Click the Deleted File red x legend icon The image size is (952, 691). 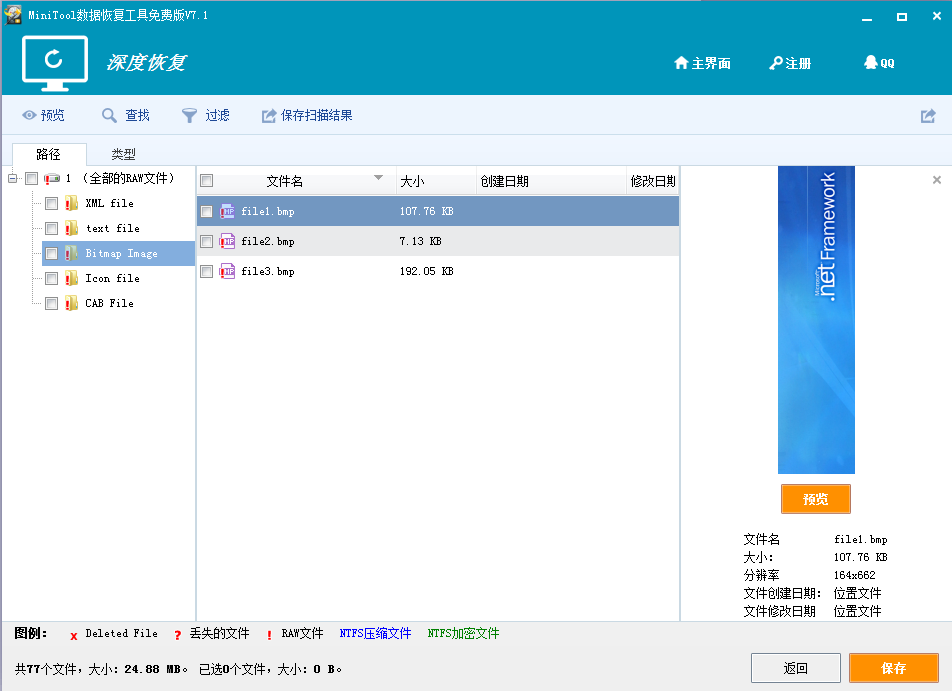click(x=73, y=636)
